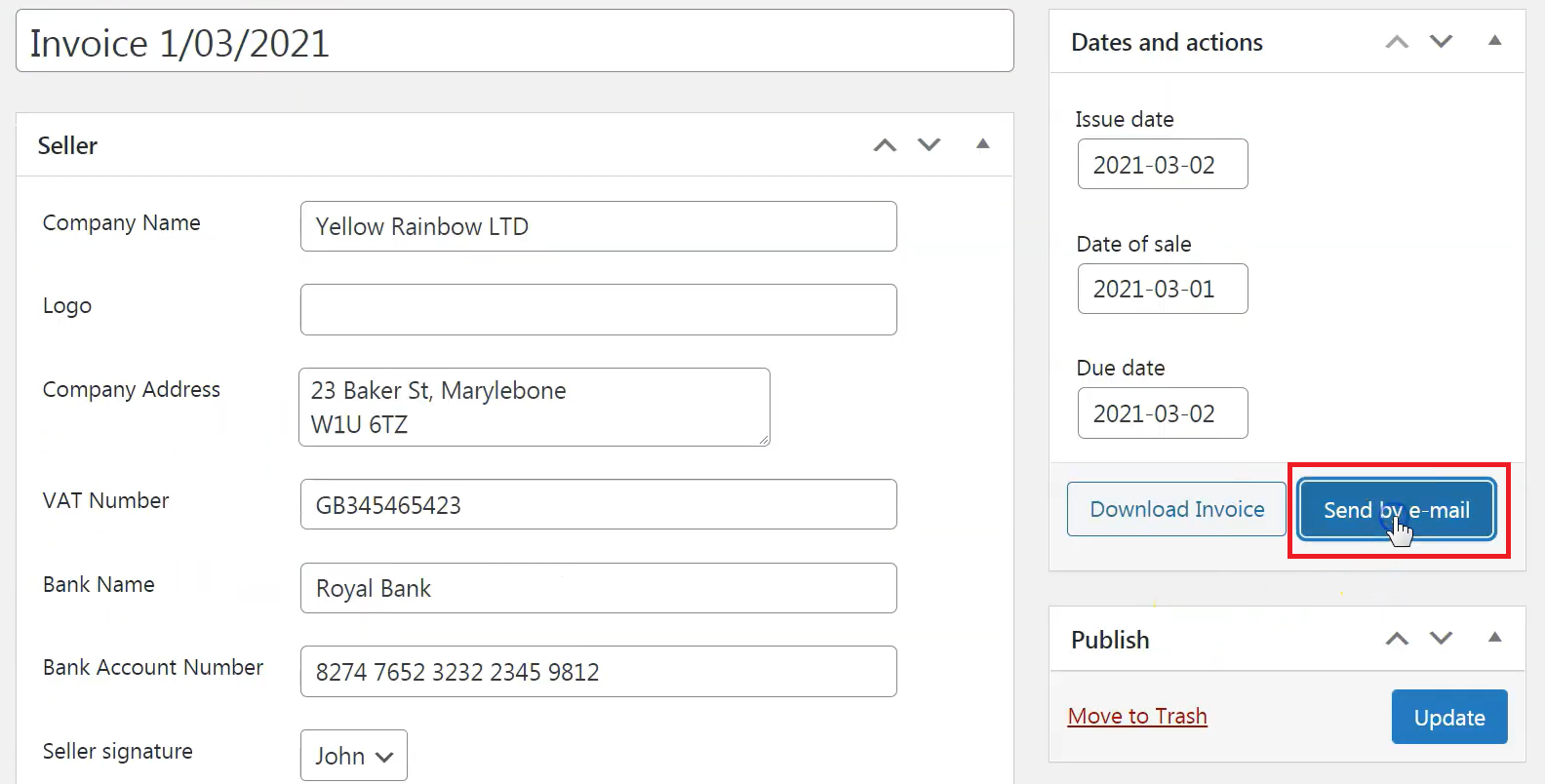Click the Company Name input field
This screenshot has width=1545, height=784.
[599, 226]
